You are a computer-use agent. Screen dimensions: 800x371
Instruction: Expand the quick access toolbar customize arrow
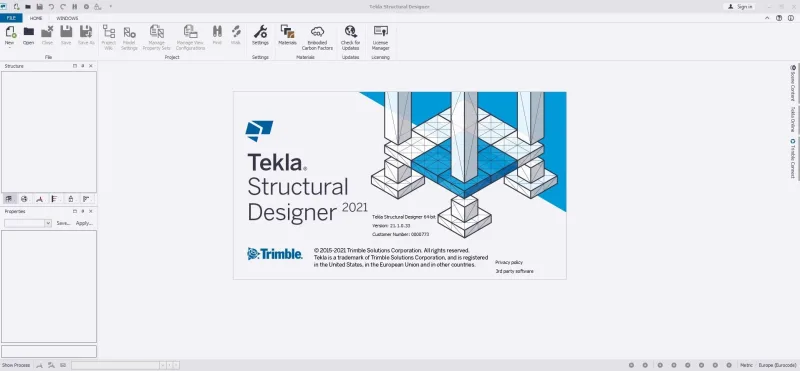110,7
